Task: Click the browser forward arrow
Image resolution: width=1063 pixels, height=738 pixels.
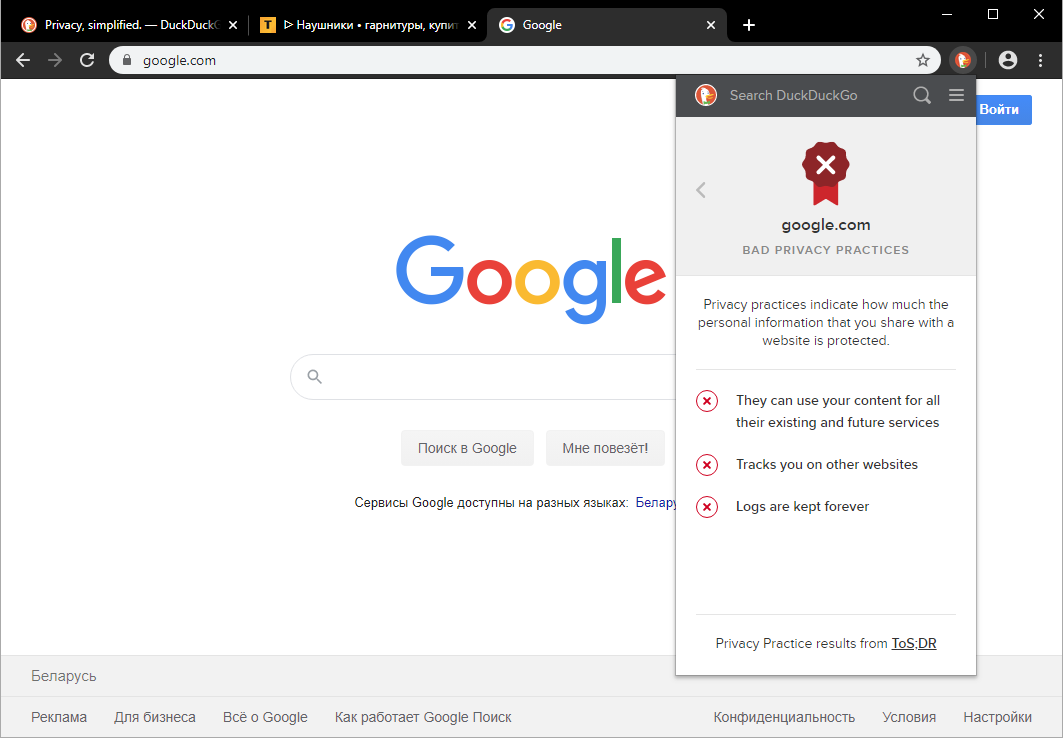Action: pos(55,60)
